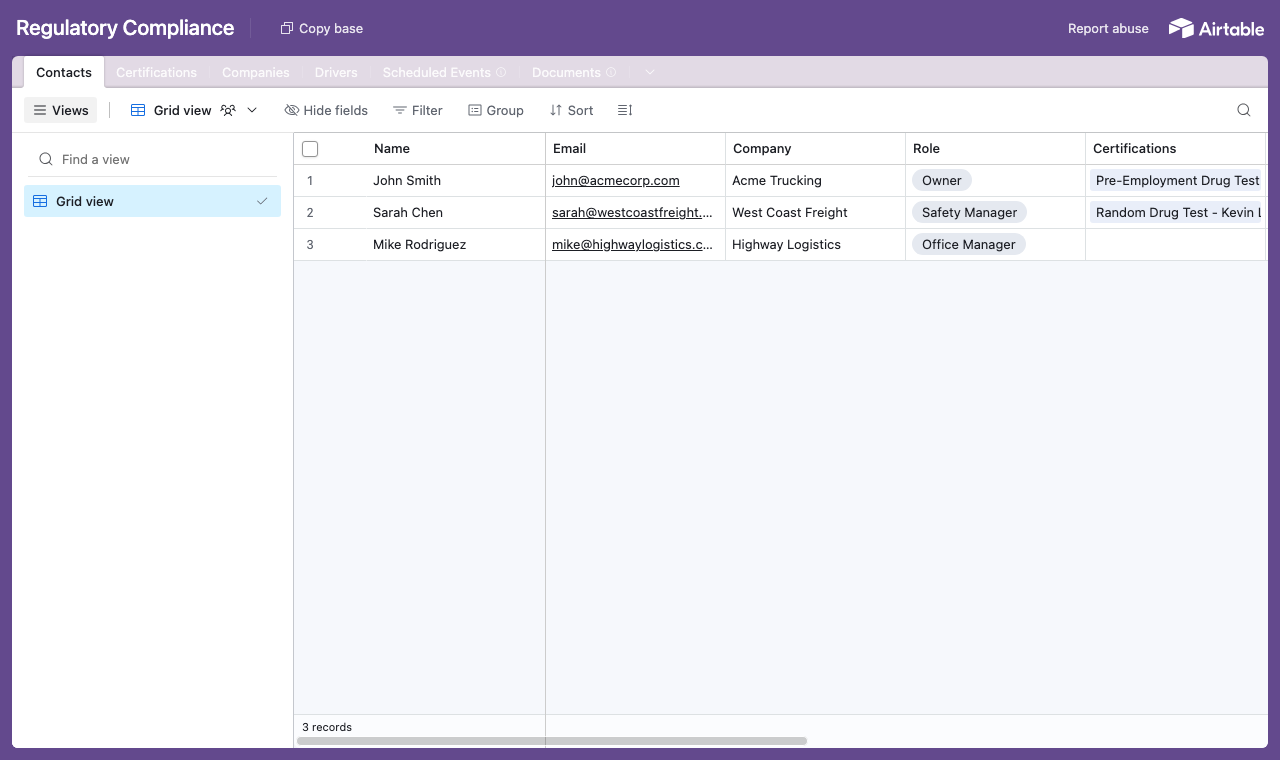Click the Highway Logistics cell
This screenshot has height=760, width=1280.
(816, 245)
